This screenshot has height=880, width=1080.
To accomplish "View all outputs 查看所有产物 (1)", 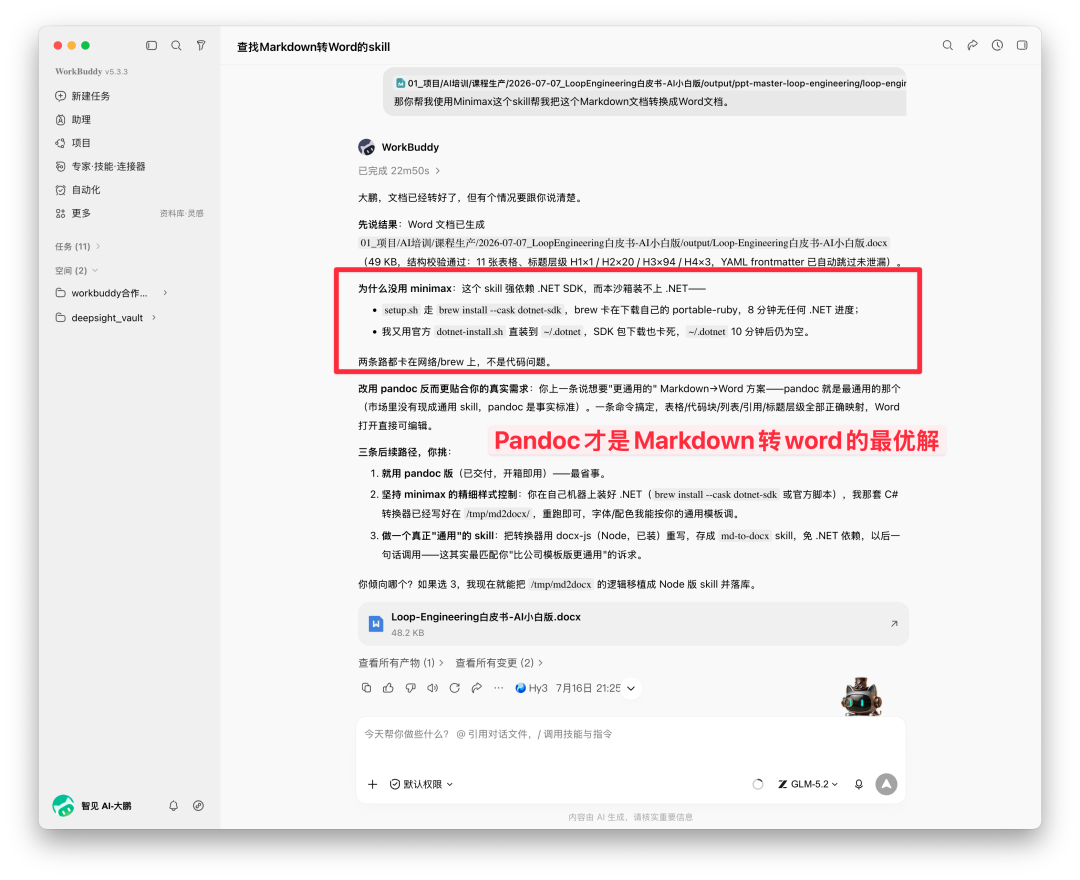I will (401, 662).
